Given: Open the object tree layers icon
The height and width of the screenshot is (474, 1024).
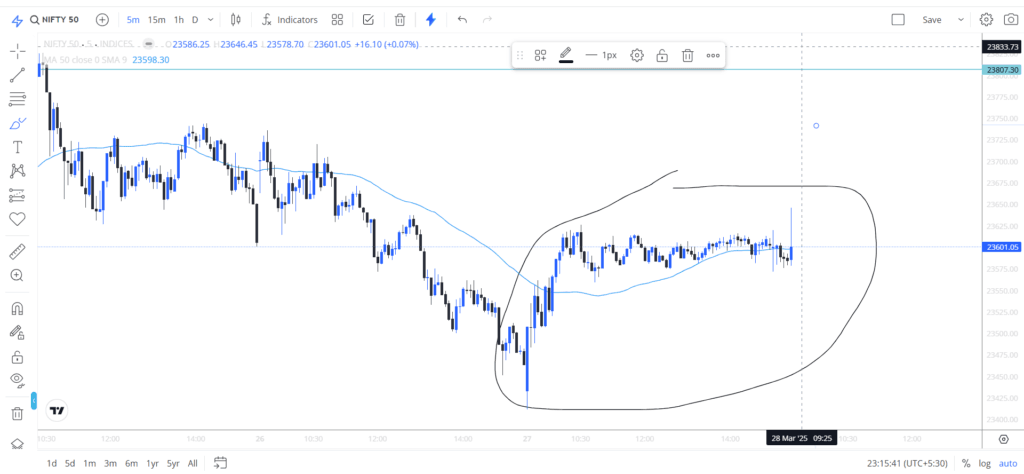Looking at the screenshot, I should [18, 443].
